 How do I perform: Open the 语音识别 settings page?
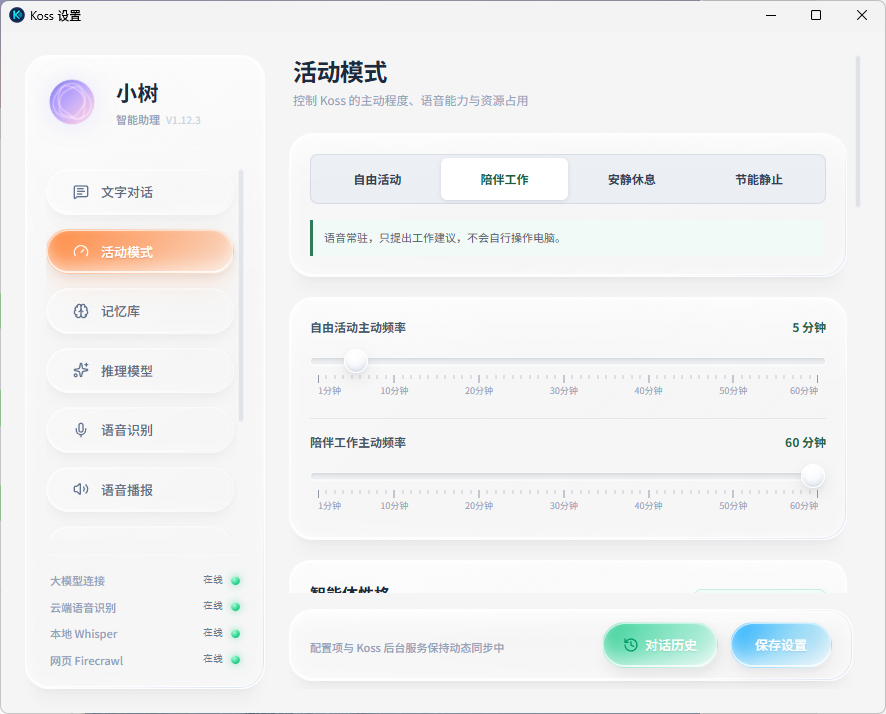[x=140, y=430]
